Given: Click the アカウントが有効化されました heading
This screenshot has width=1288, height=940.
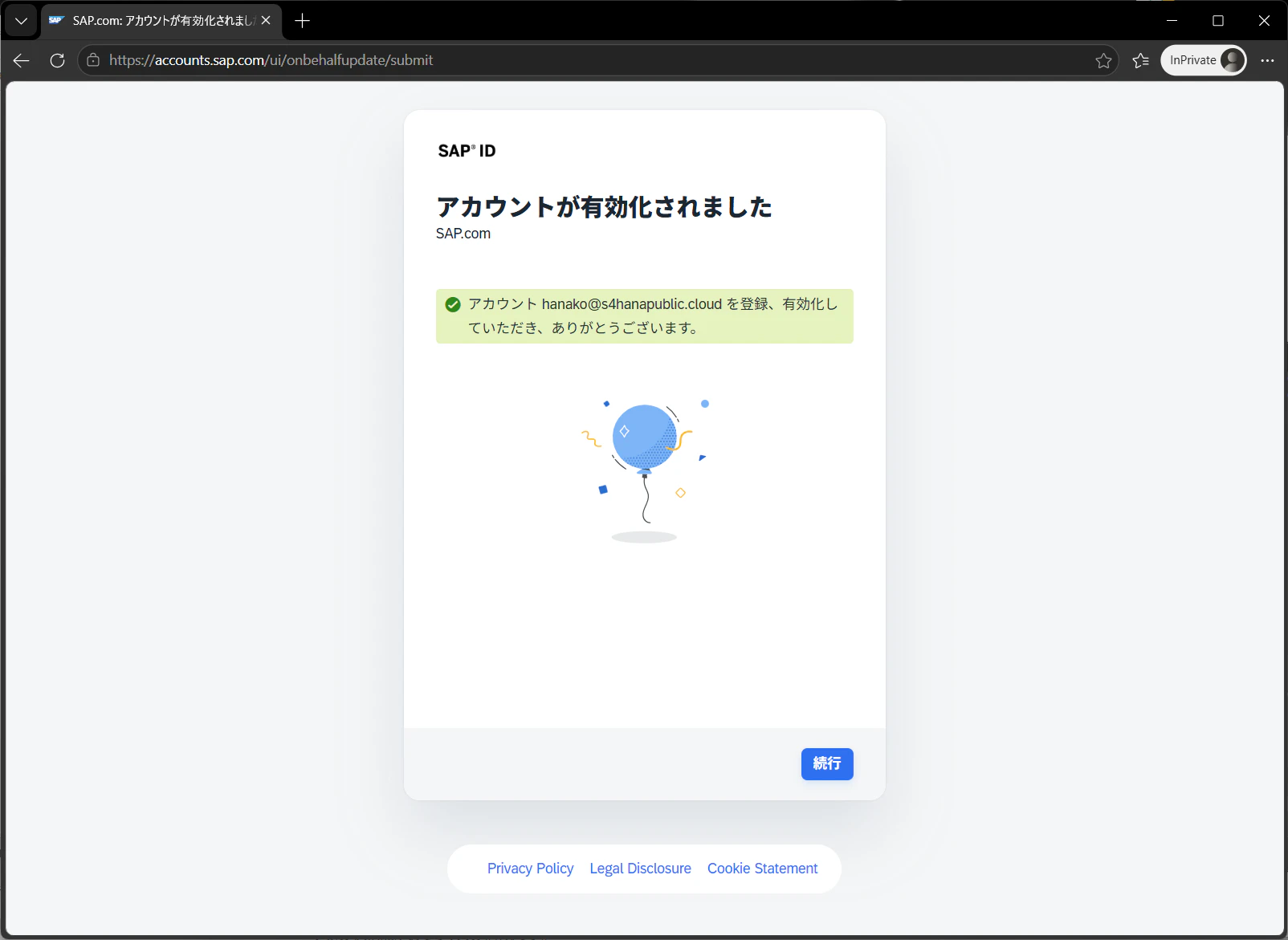Looking at the screenshot, I should (x=604, y=207).
